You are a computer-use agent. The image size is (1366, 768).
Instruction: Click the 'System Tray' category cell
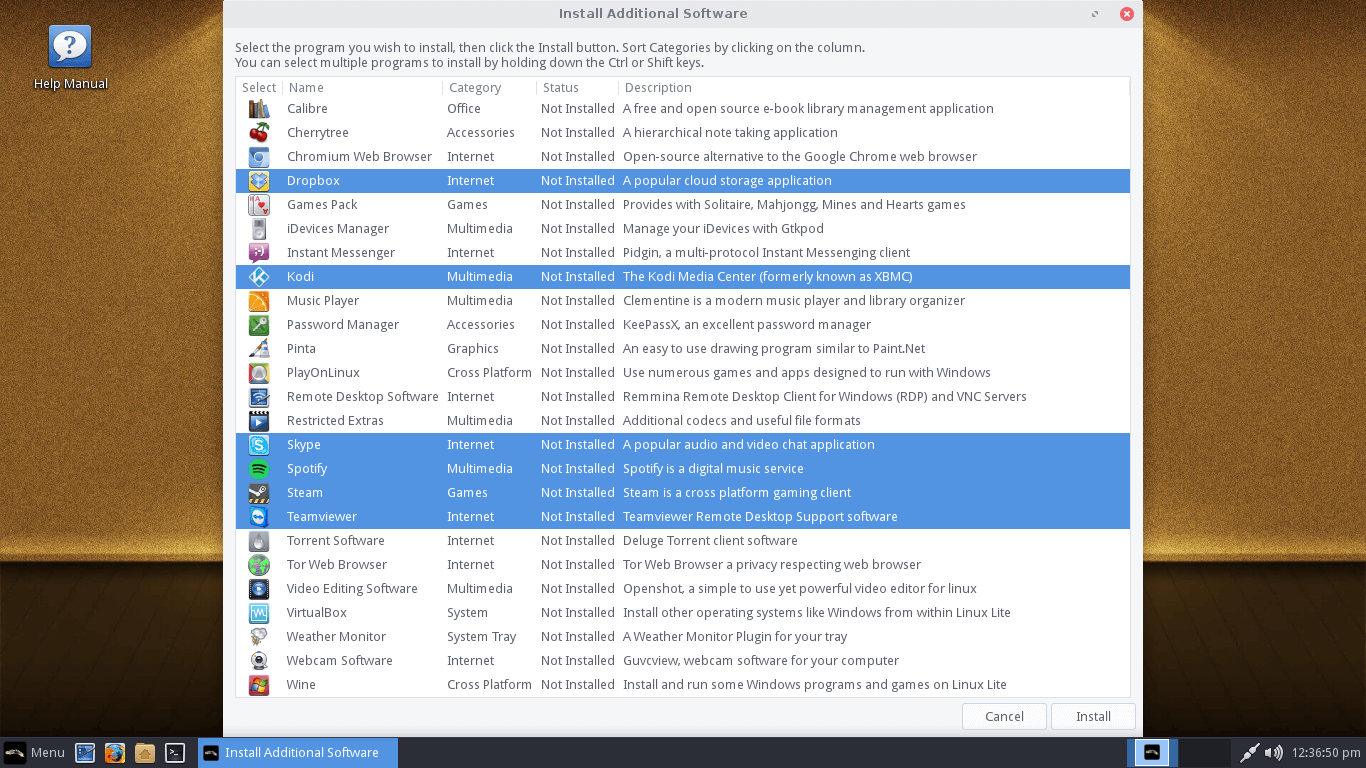click(482, 637)
